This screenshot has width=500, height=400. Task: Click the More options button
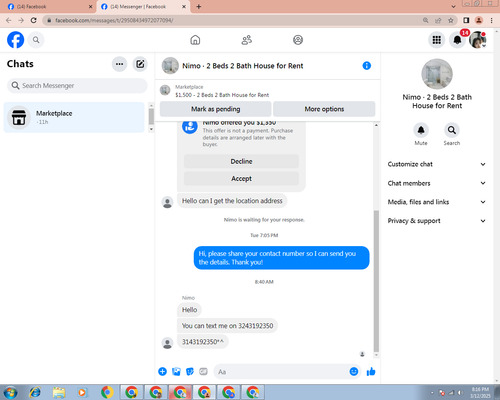[x=324, y=109]
